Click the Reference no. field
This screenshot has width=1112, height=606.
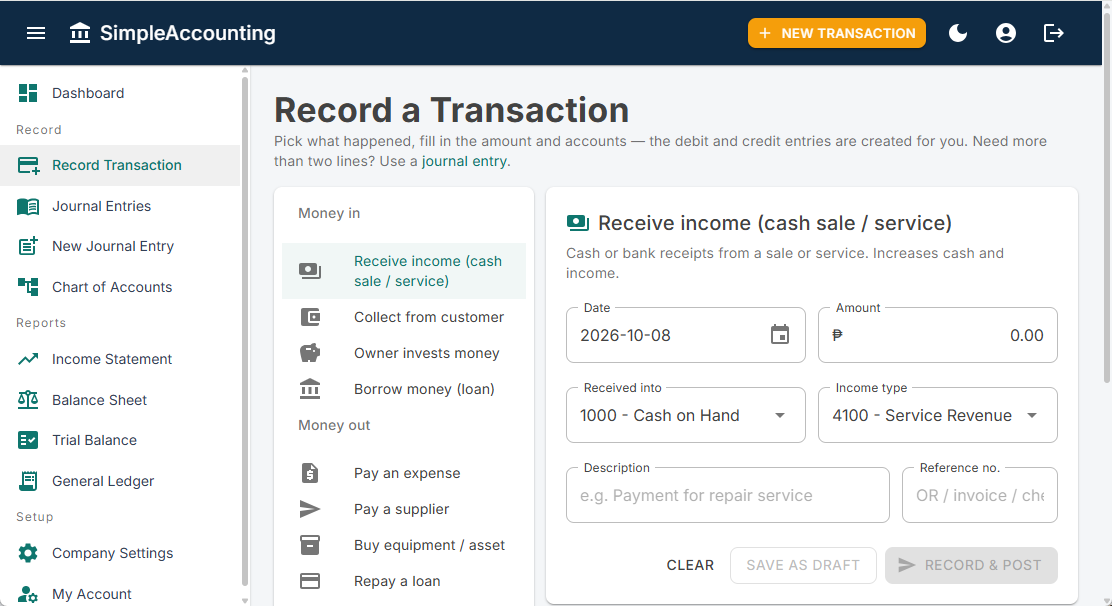click(x=979, y=495)
